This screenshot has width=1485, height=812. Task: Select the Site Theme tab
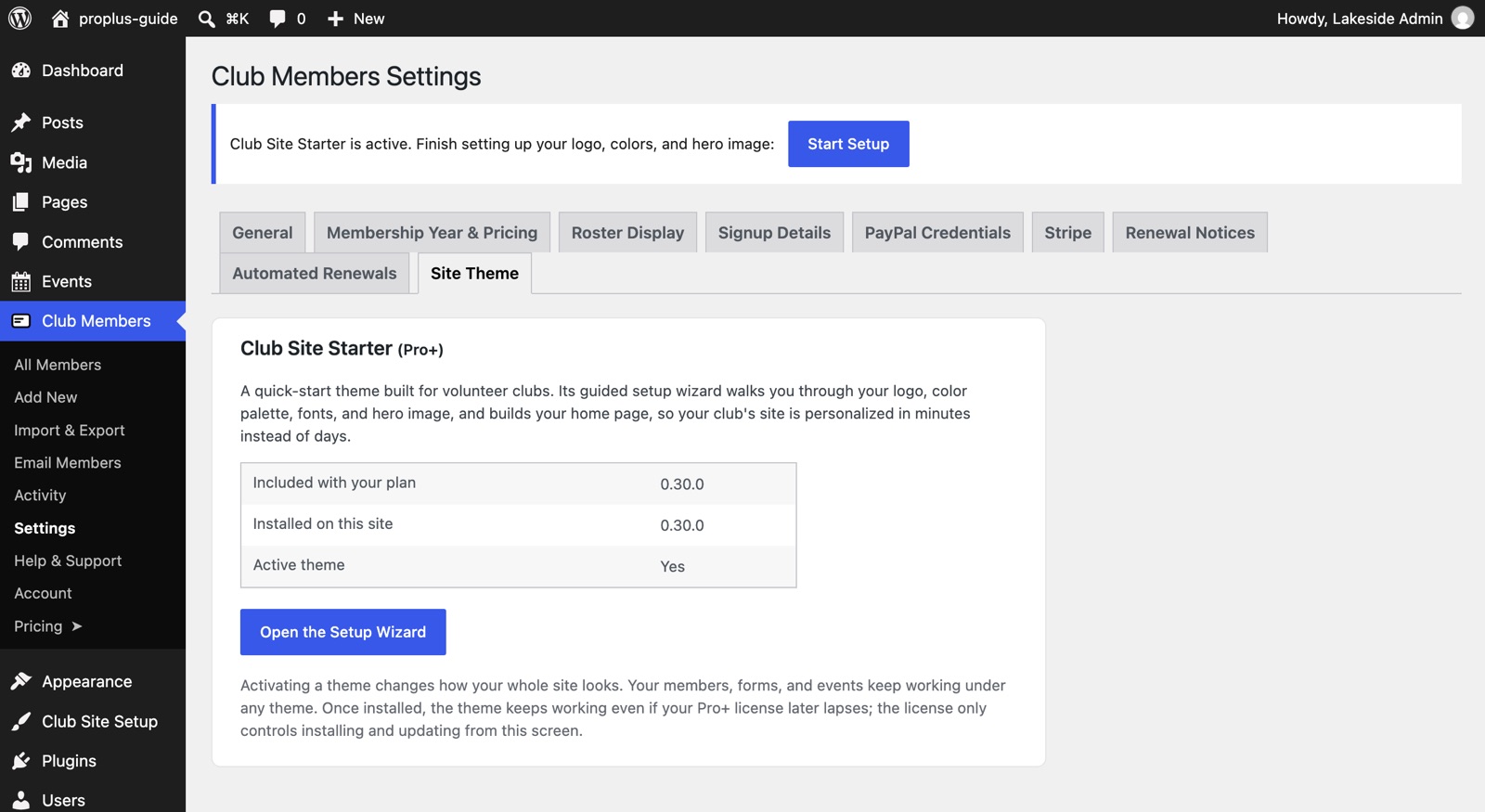pos(474,274)
